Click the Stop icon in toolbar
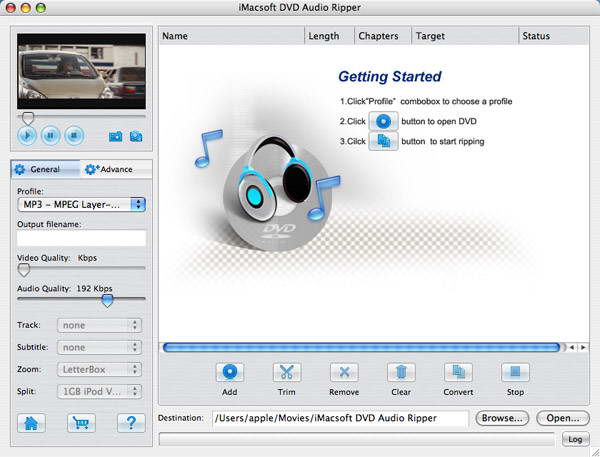600x457 pixels. point(515,372)
